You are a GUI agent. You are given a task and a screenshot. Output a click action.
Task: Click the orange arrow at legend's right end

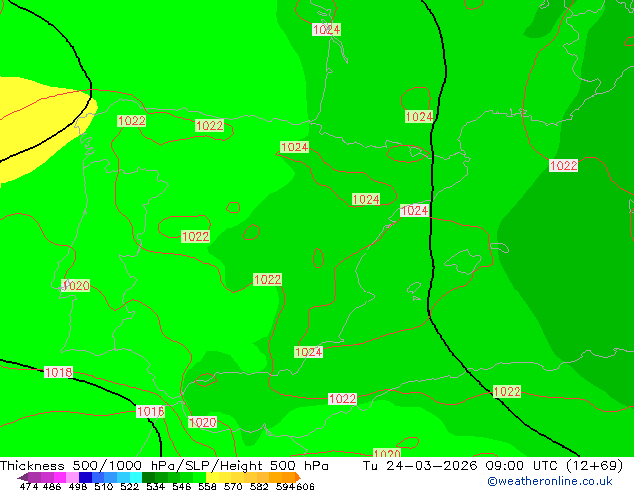(298, 477)
